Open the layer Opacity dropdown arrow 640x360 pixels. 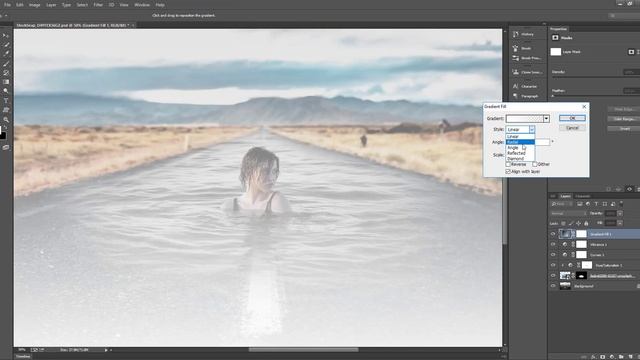tap(620, 213)
